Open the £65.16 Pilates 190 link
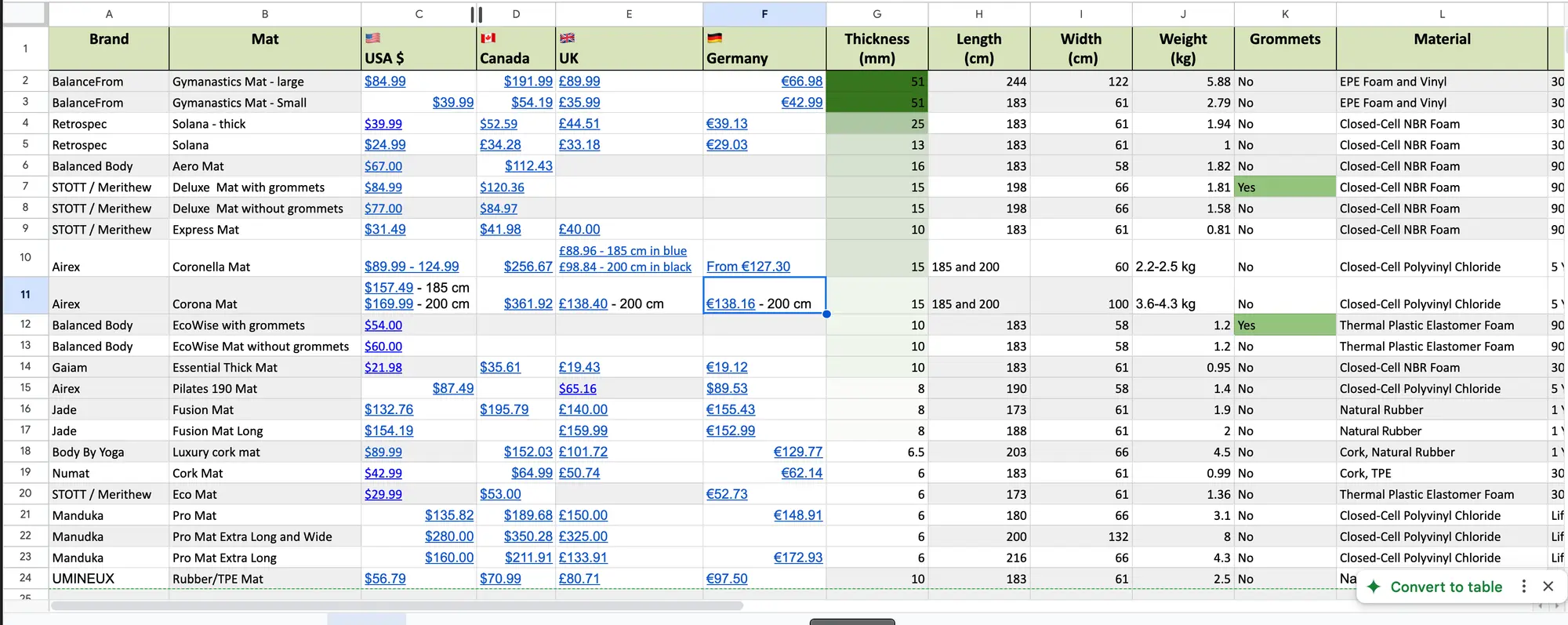 (x=578, y=389)
